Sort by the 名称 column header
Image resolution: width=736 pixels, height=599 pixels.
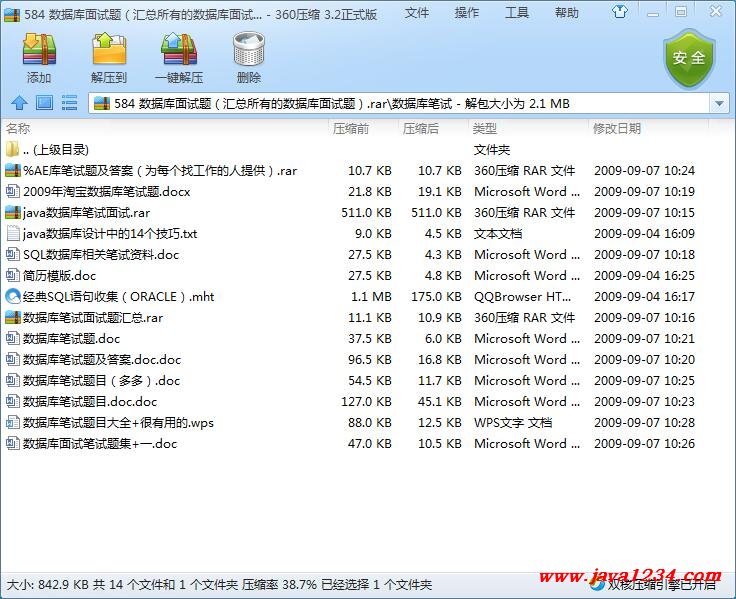18,128
